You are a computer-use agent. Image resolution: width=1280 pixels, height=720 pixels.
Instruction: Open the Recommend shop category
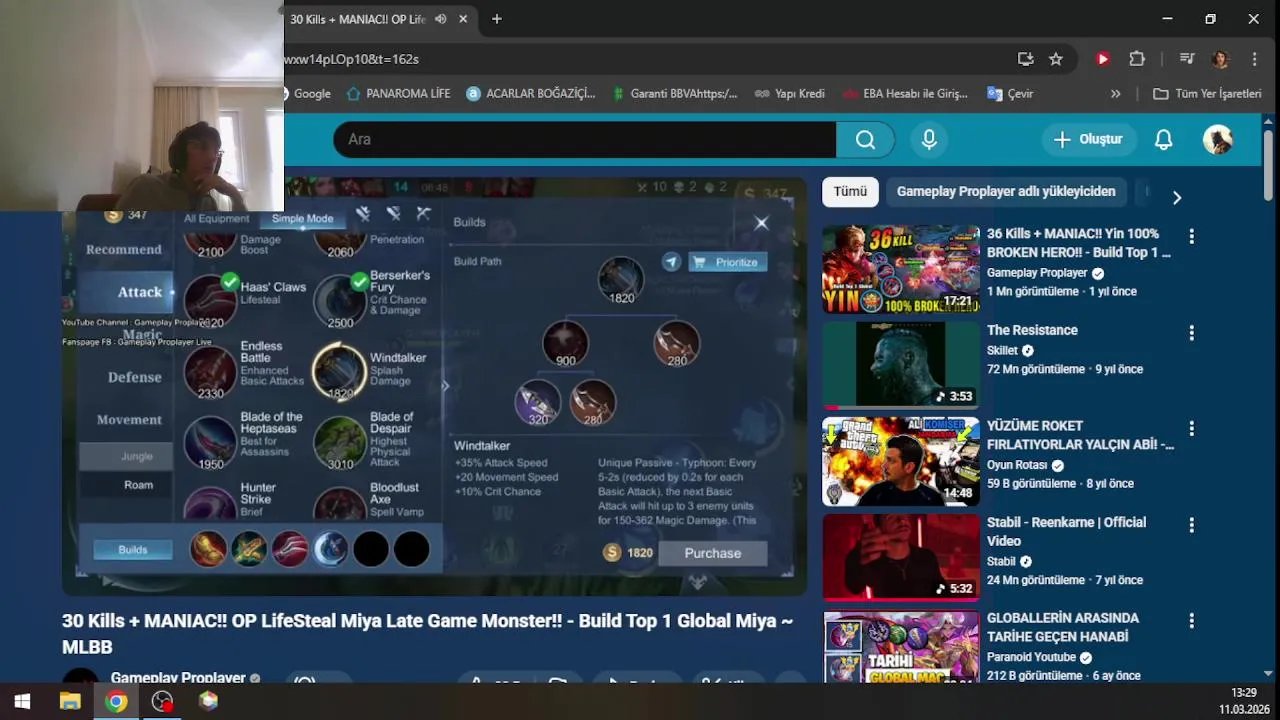tap(124, 250)
